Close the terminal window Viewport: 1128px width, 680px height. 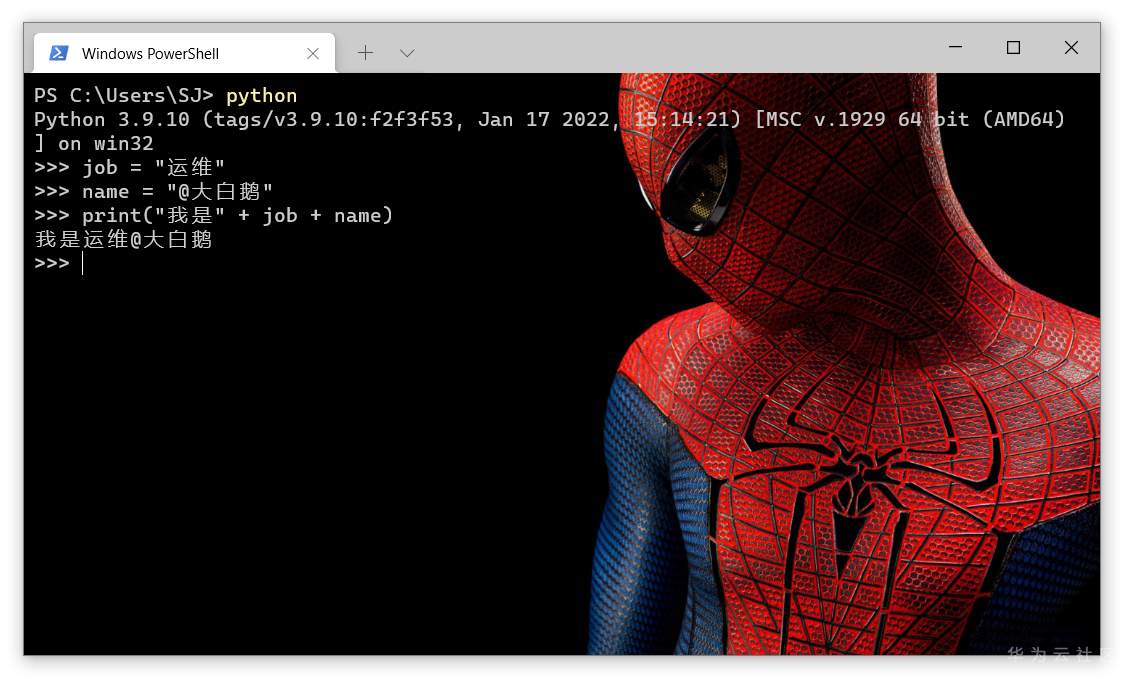tap(1071, 47)
